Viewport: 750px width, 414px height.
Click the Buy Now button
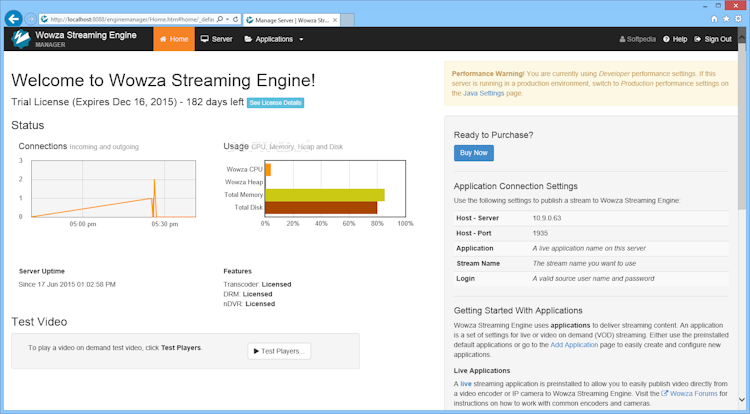point(474,153)
